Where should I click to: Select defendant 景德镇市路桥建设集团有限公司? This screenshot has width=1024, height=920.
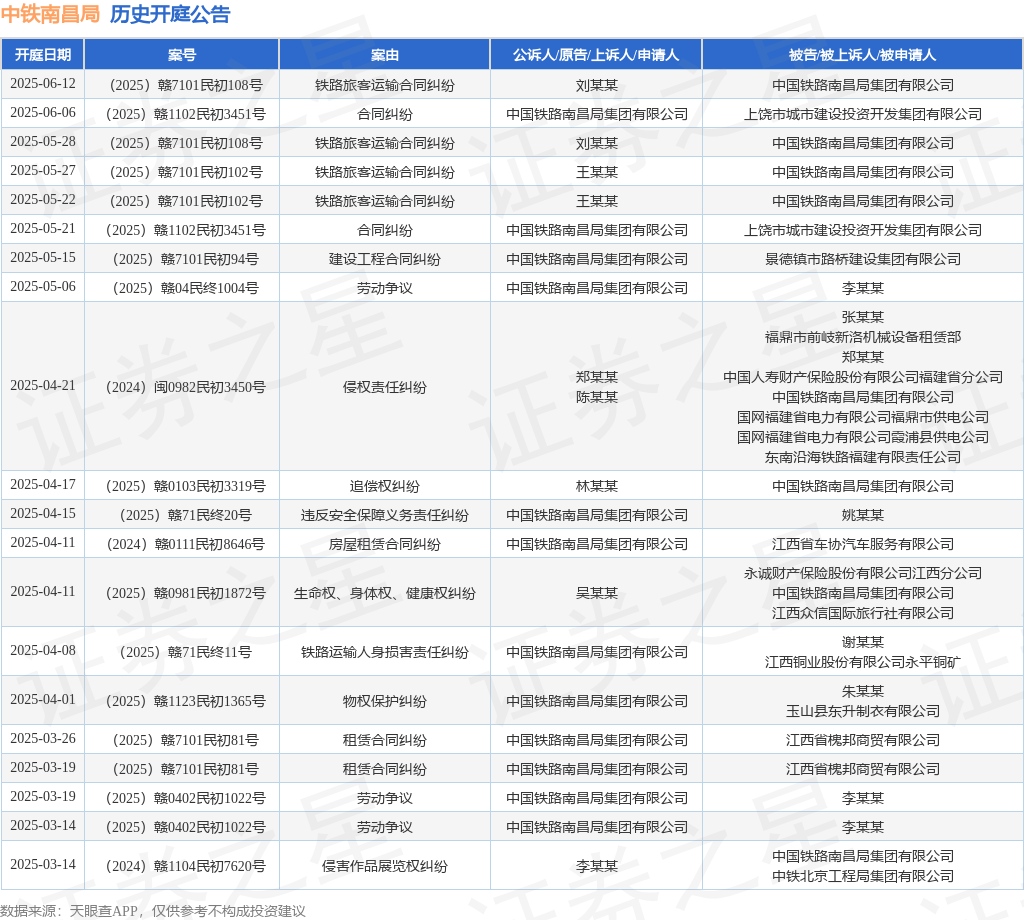[x=862, y=259]
